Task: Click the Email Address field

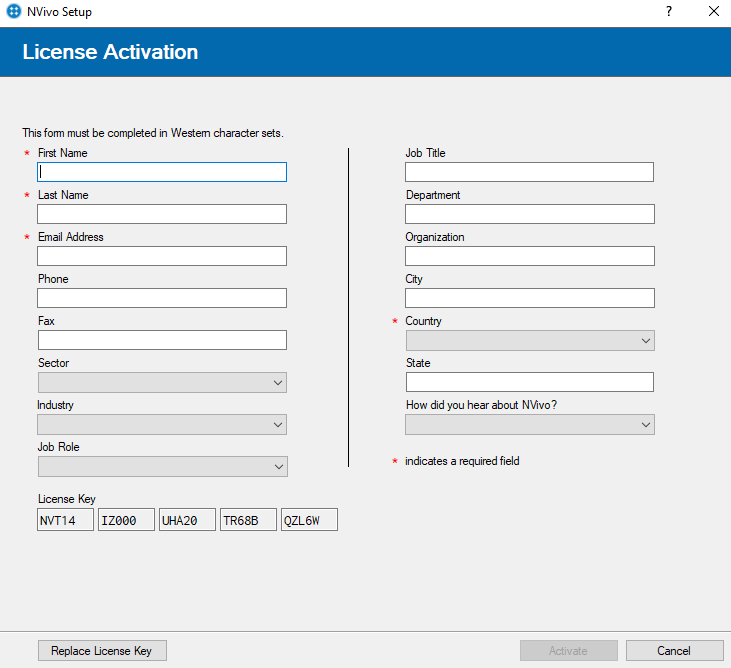Action: 162,256
